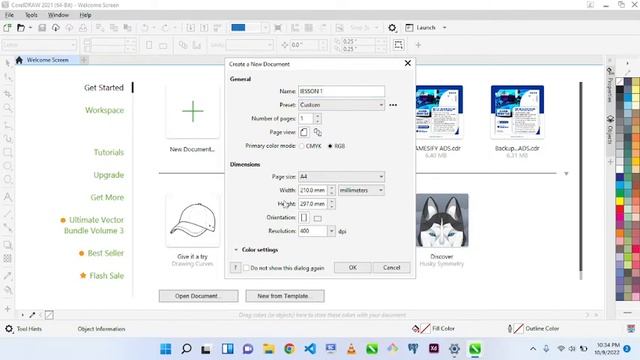Click the Fill Color bucket icon
Image resolution: width=640 pixels, height=360 pixels.
coord(416,329)
